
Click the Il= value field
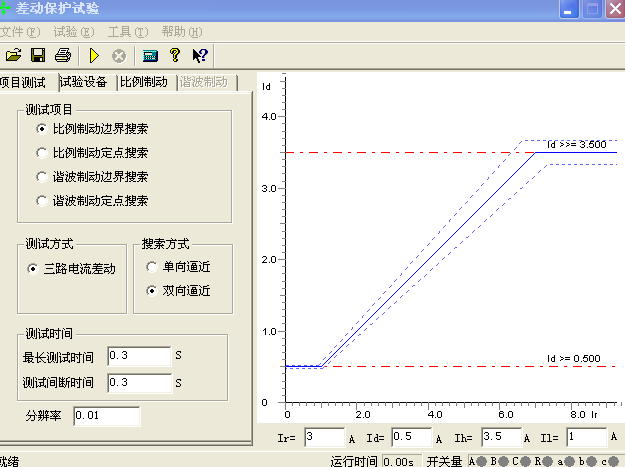[x=587, y=437]
